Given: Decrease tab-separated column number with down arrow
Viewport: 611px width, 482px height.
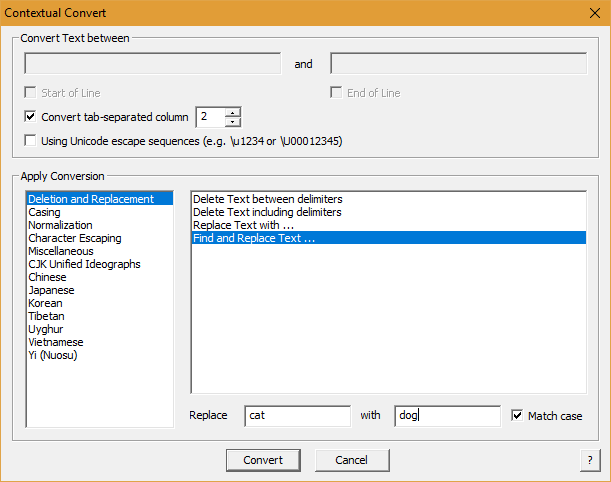Looking at the screenshot, I should click(233, 122).
